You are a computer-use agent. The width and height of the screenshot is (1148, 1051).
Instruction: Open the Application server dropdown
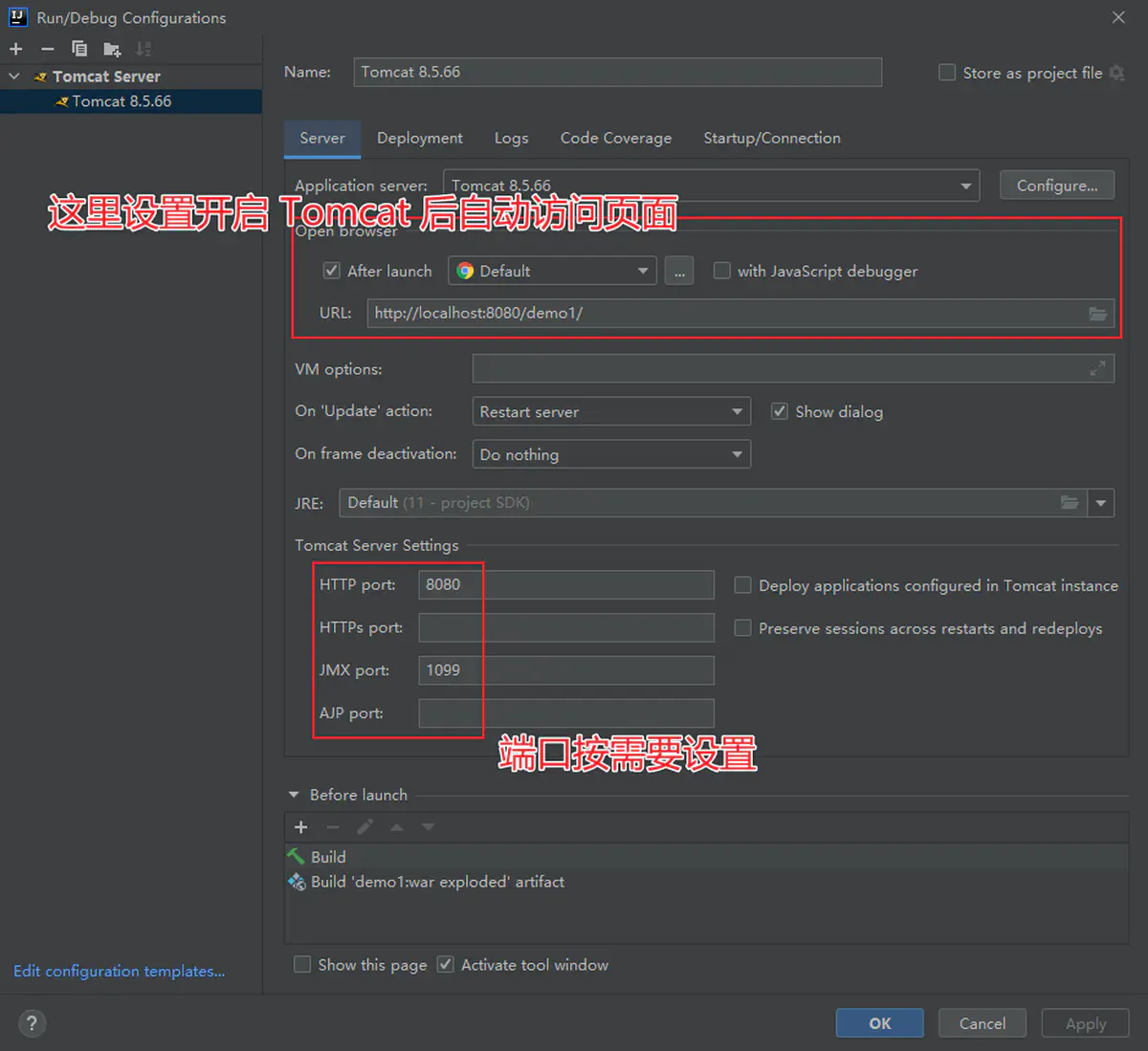click(x=712, y=186)
